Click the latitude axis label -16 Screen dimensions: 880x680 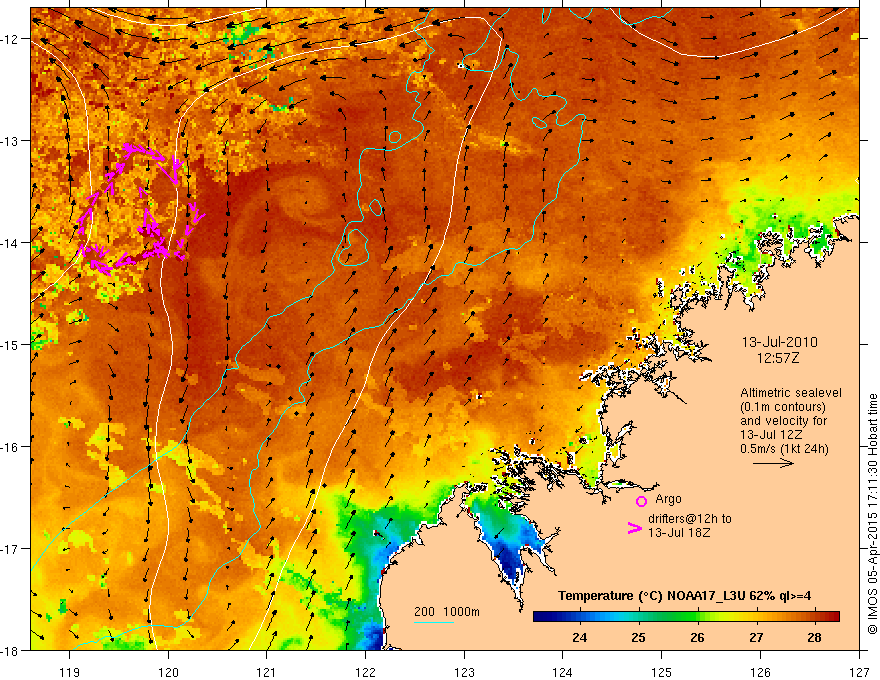click(x=9, y=447)
